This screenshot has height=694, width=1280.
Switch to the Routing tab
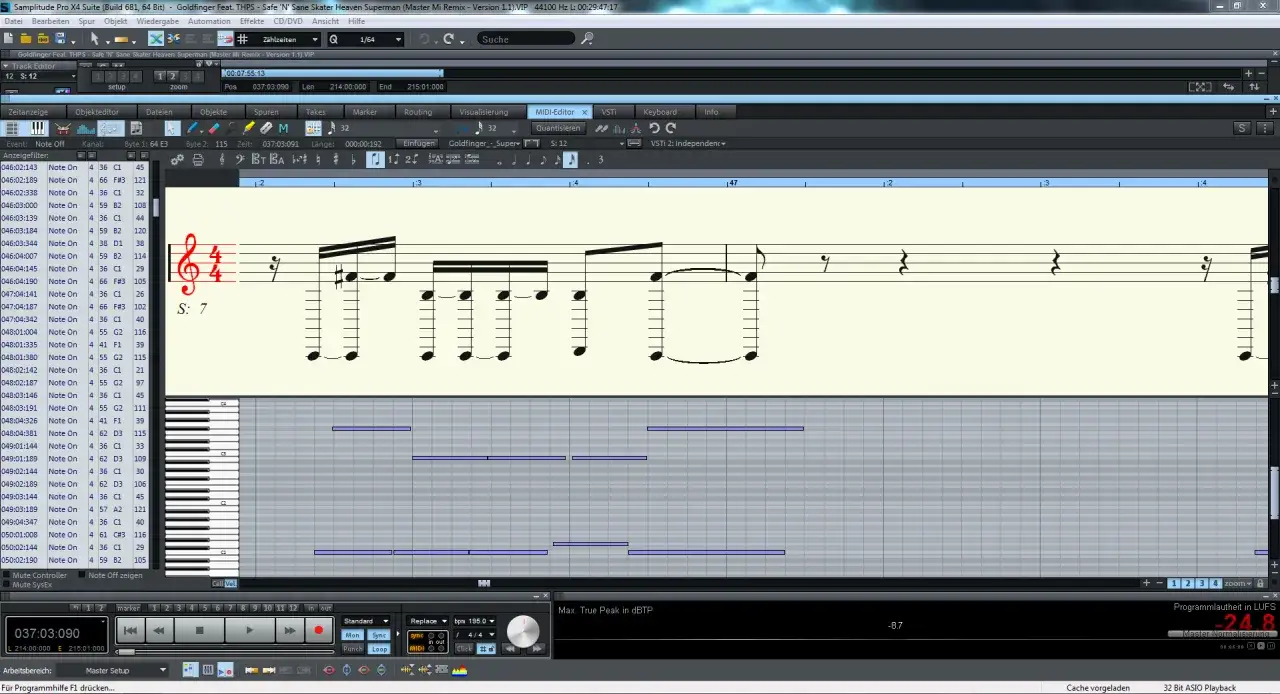[418, 112]
